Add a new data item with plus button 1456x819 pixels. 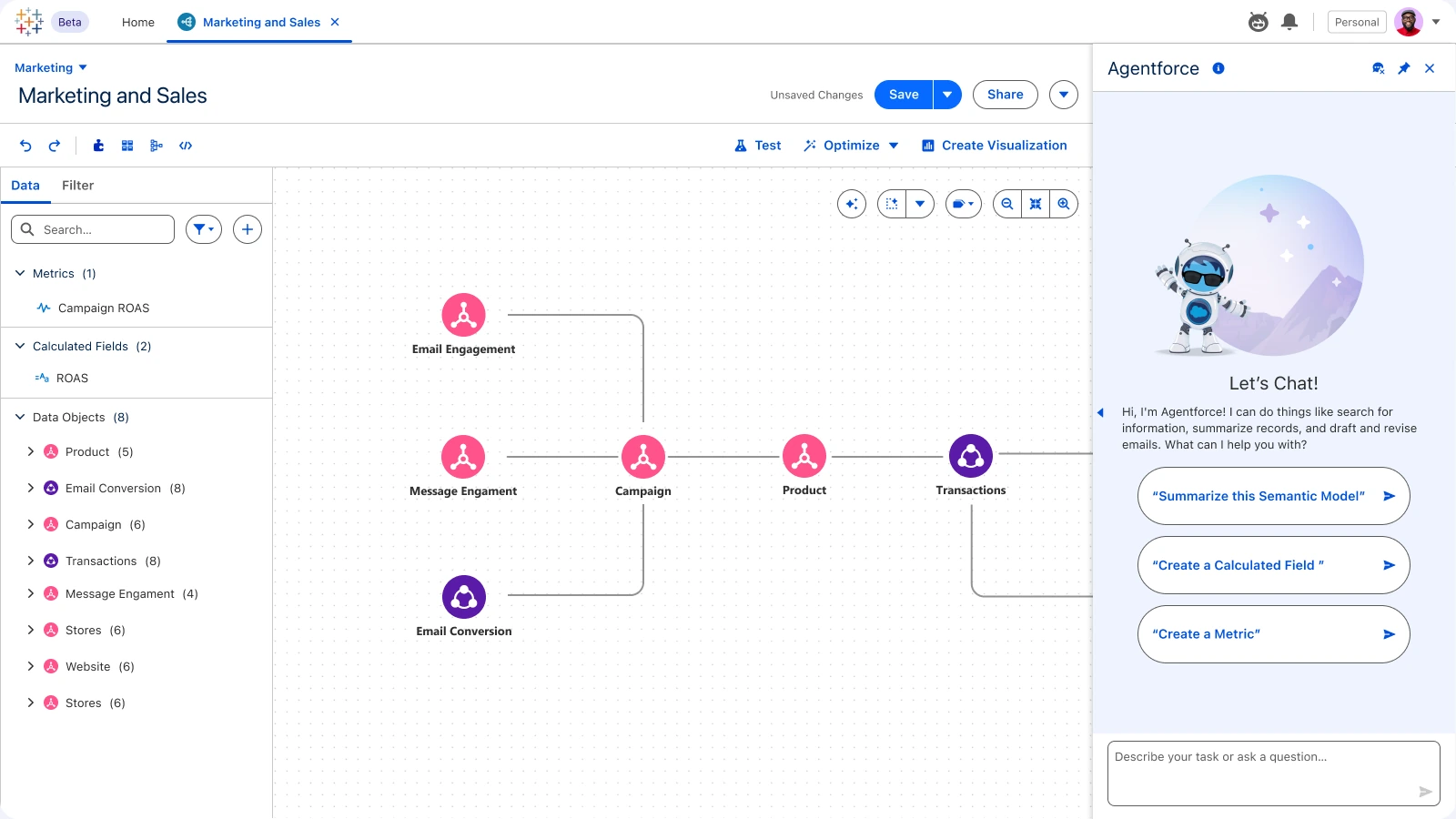point(248,229)
